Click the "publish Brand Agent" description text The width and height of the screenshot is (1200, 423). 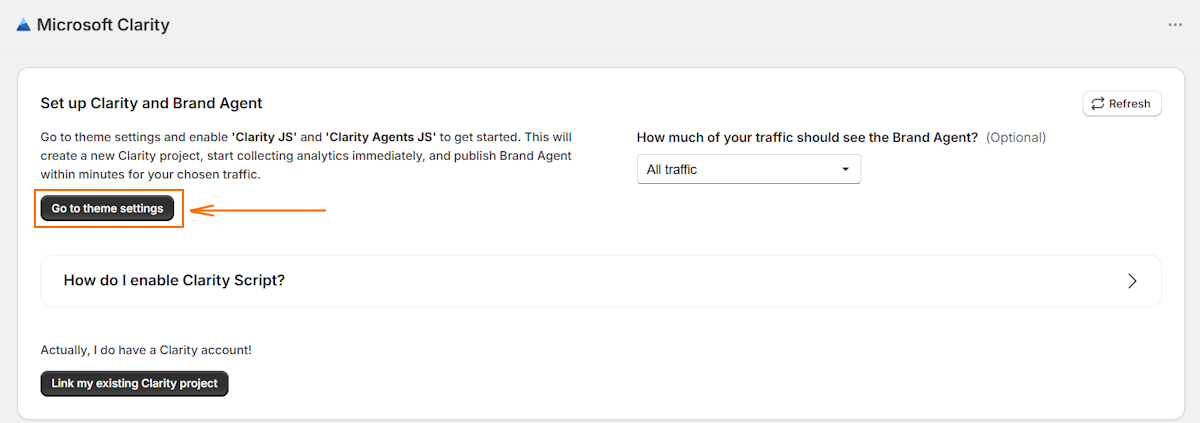click(509, 156)
